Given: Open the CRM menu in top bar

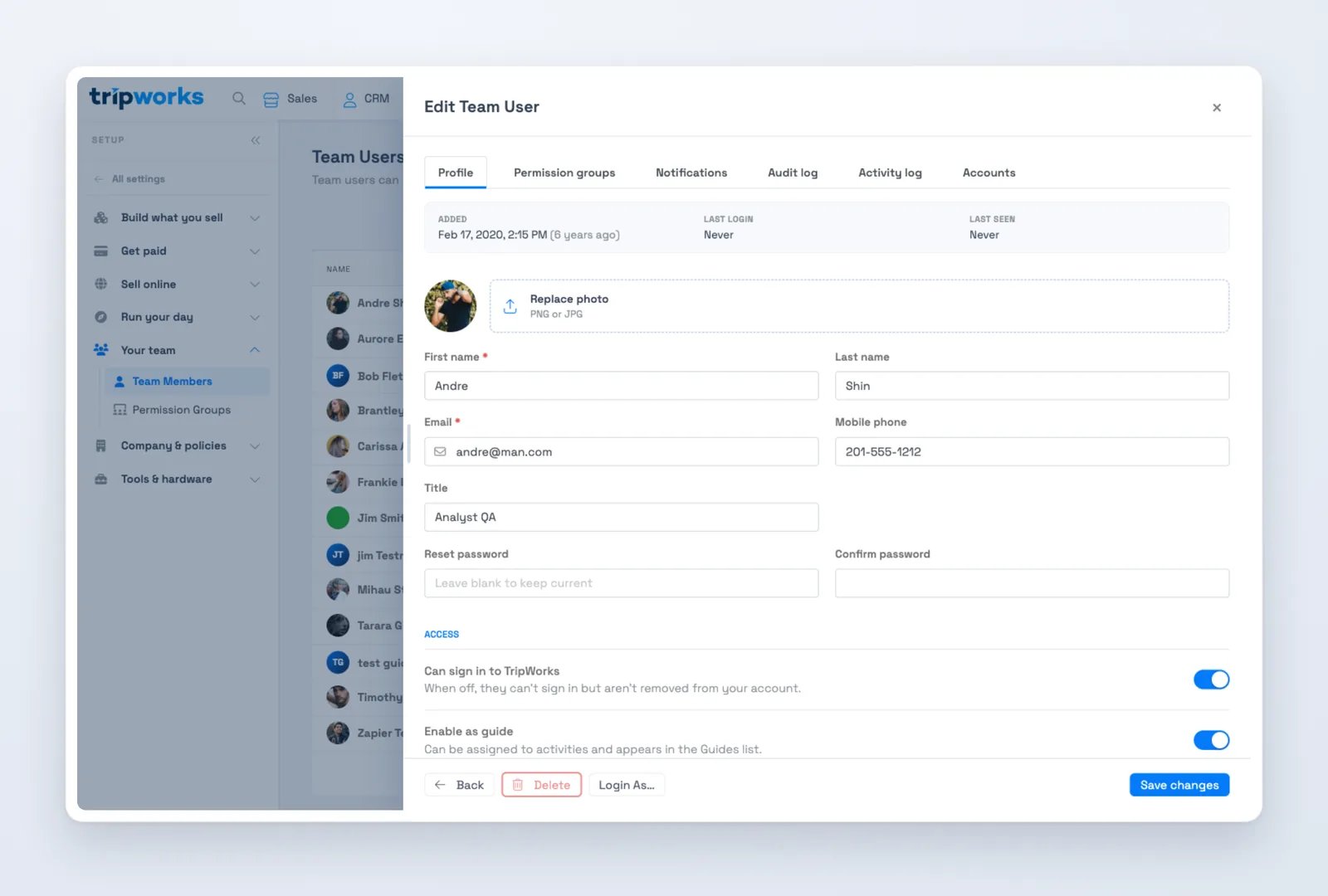Looking at the screenshot, I should point(366,99).
